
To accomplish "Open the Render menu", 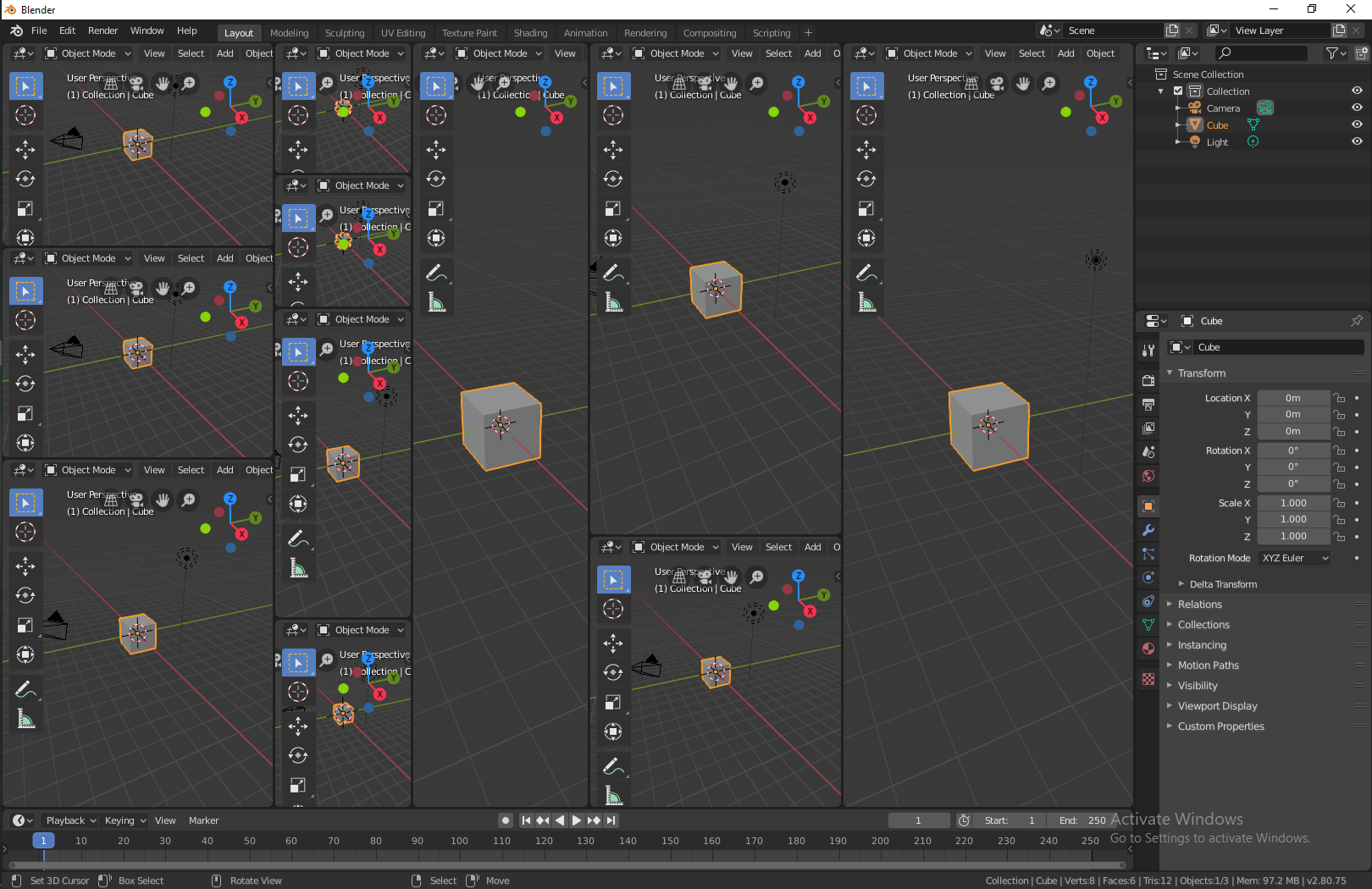I will 103,30.
